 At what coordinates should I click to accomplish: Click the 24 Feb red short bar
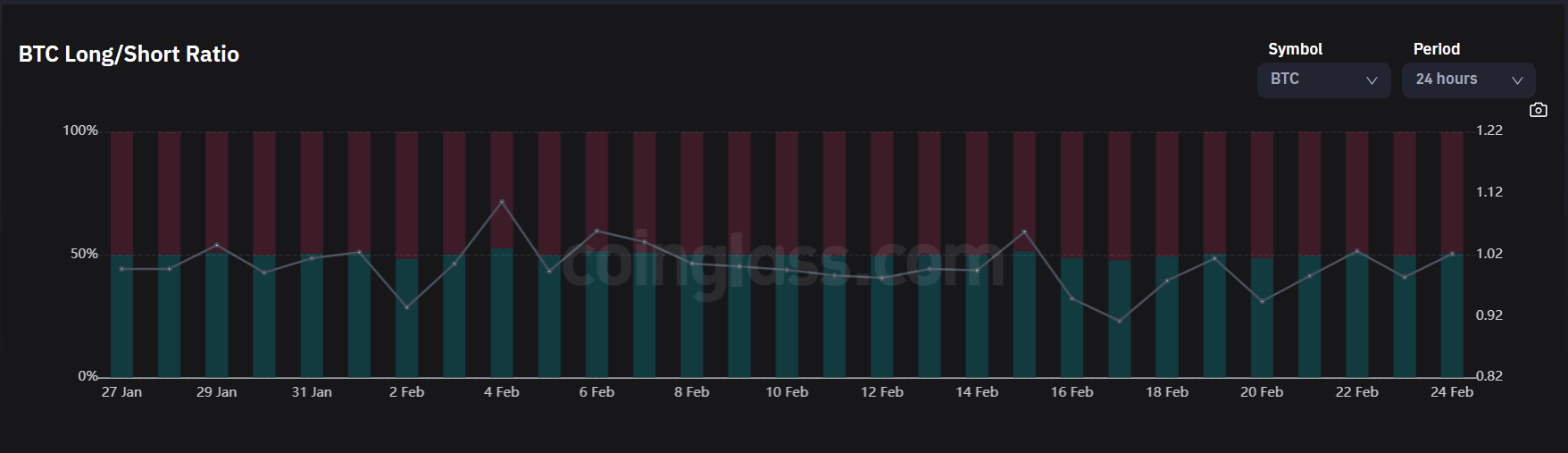(1452, 193)
